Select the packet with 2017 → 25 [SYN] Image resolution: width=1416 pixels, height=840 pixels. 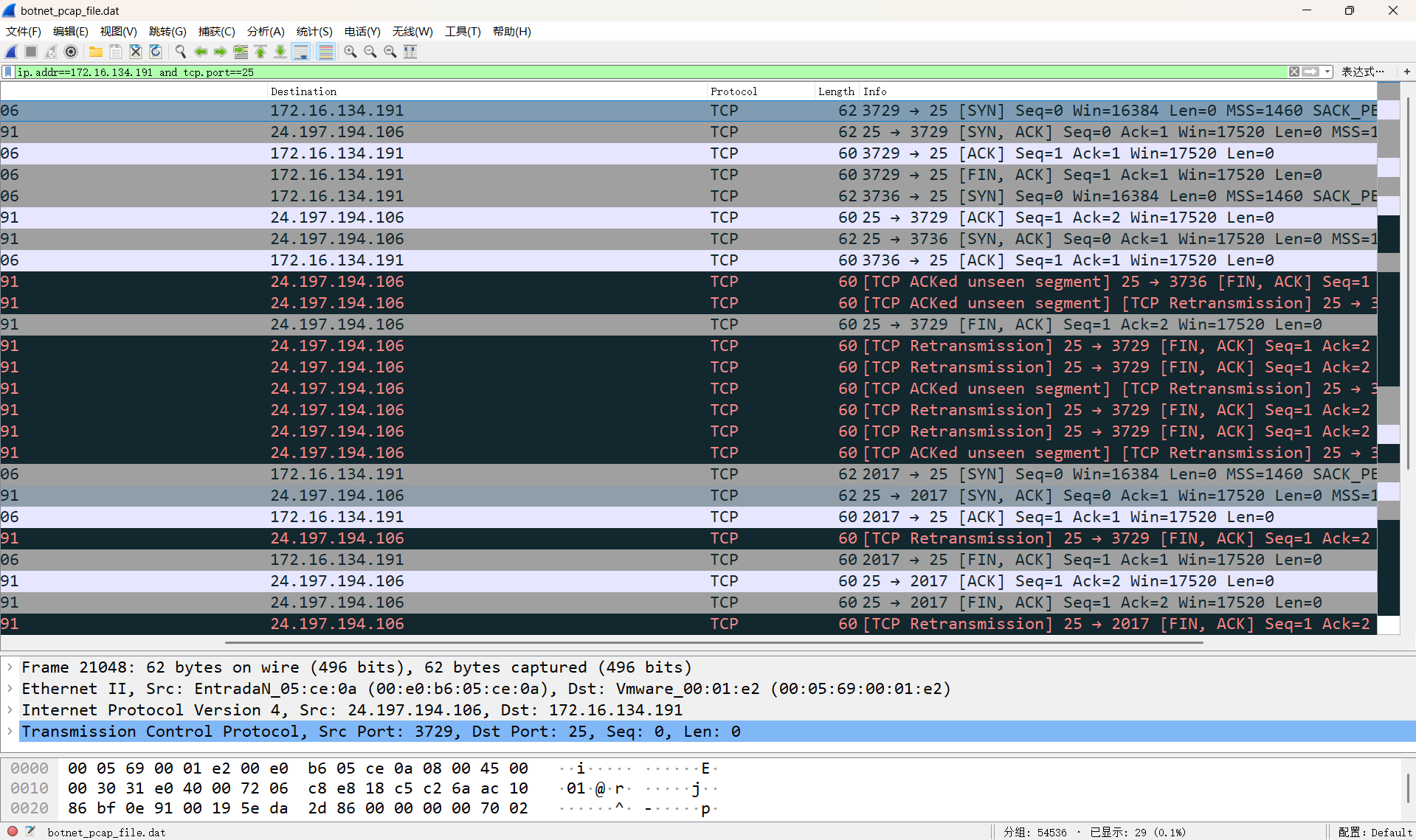tap(688, 474)
